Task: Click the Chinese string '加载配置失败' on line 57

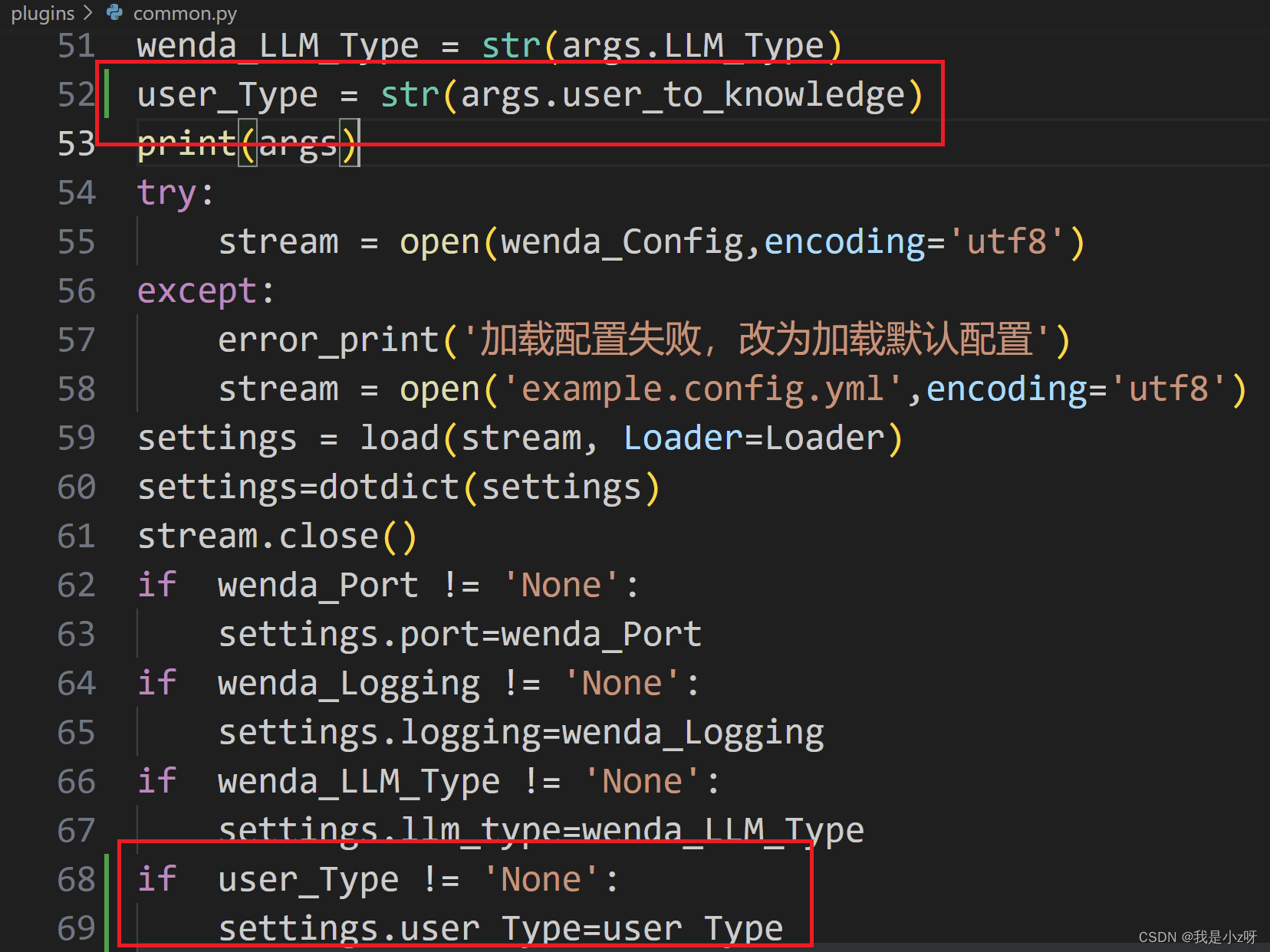Action: pos(591,339)
